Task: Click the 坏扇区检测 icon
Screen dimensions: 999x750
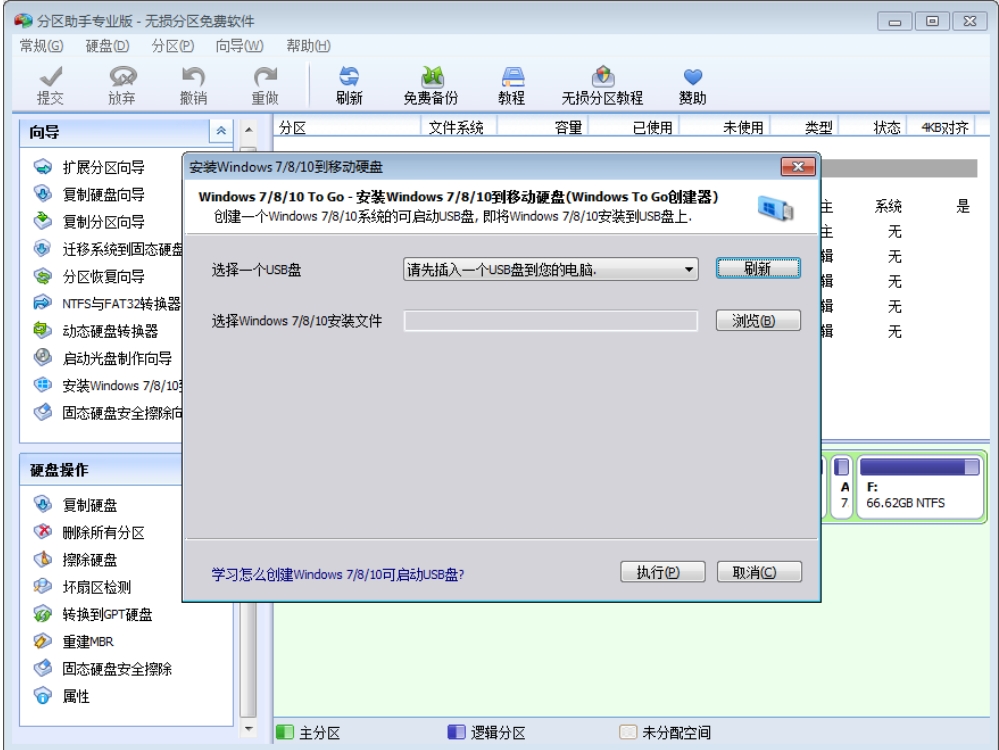Action: (43, 586)
